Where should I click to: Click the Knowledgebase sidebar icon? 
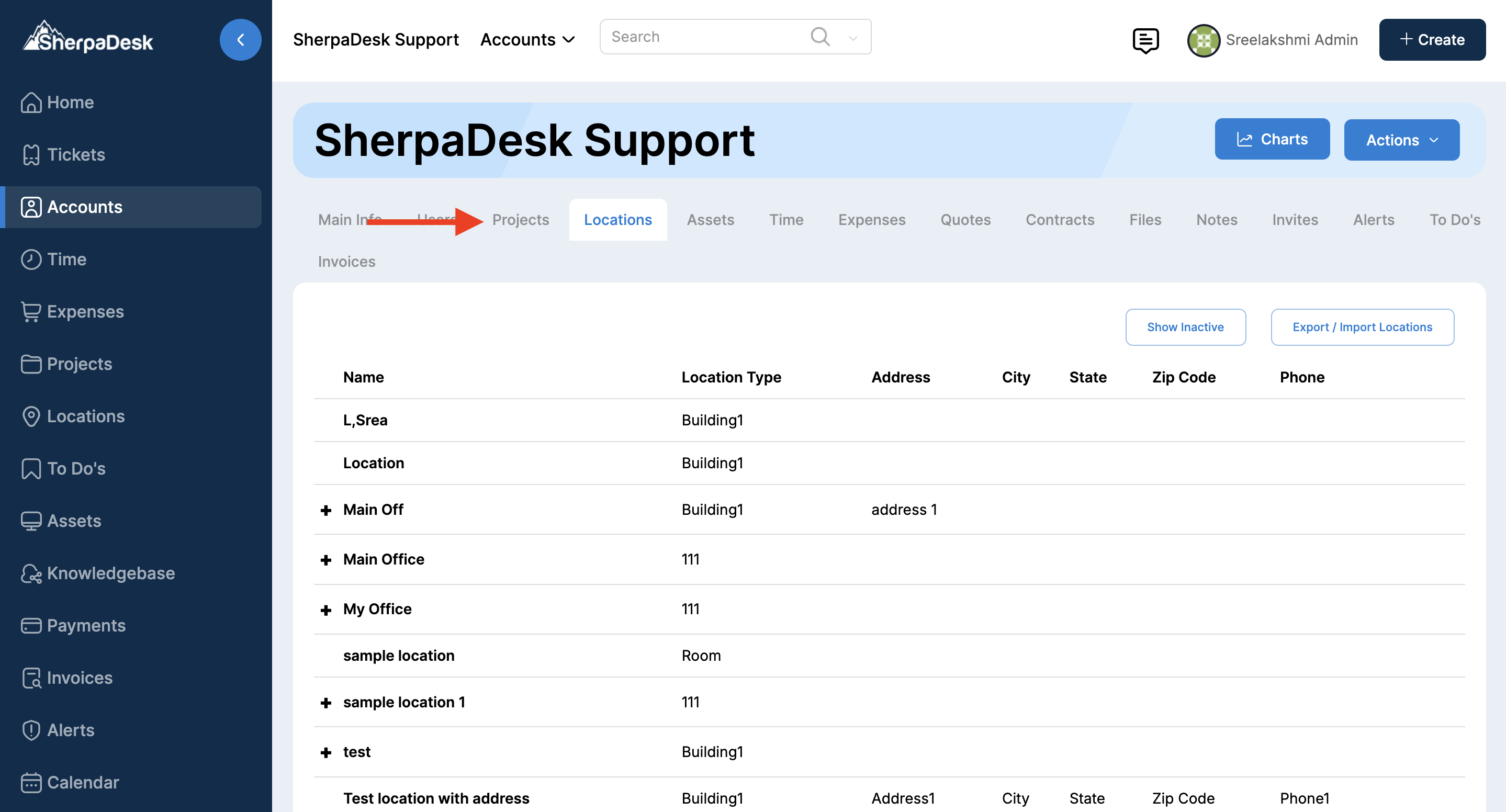click(30, 573)
